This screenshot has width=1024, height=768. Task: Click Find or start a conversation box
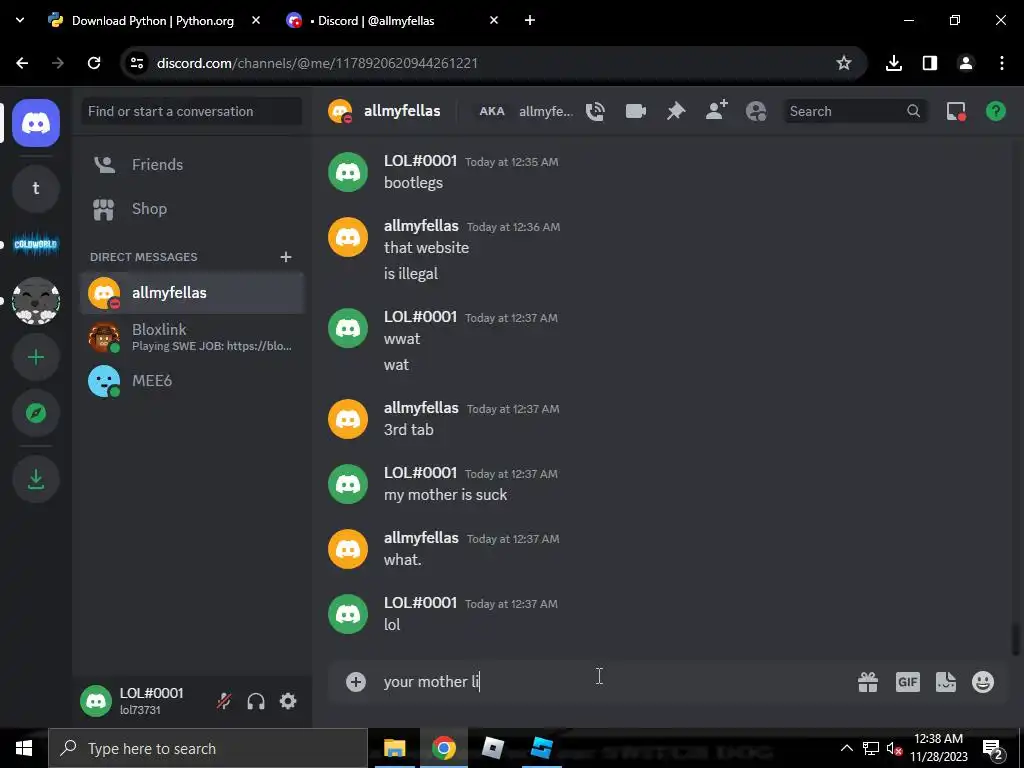(192, 111)
